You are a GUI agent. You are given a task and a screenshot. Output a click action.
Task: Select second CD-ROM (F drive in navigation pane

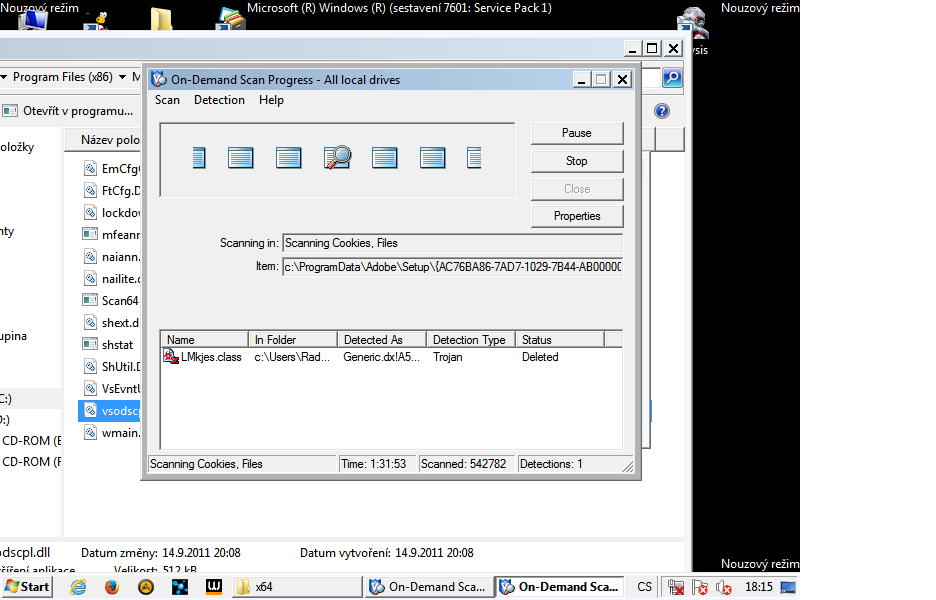(x=31, y=461)
